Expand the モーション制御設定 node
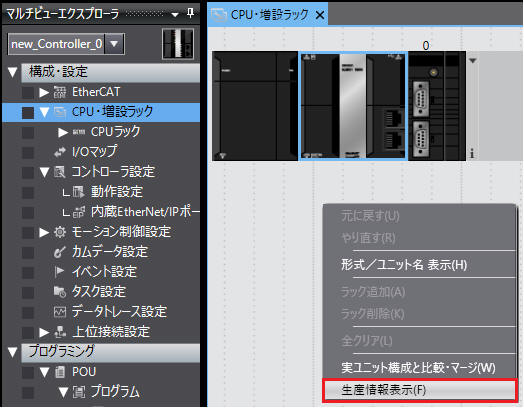 pos(44,232)
